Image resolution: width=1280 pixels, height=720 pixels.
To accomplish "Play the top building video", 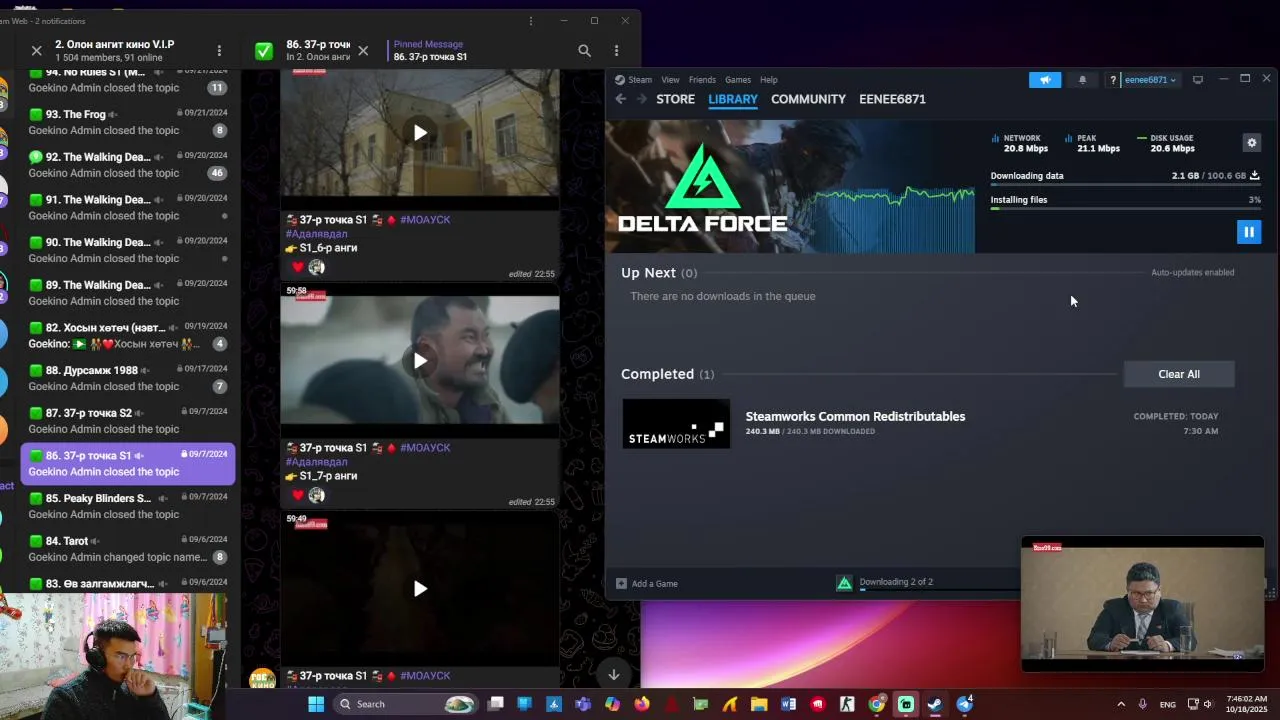I will [420, 133].
